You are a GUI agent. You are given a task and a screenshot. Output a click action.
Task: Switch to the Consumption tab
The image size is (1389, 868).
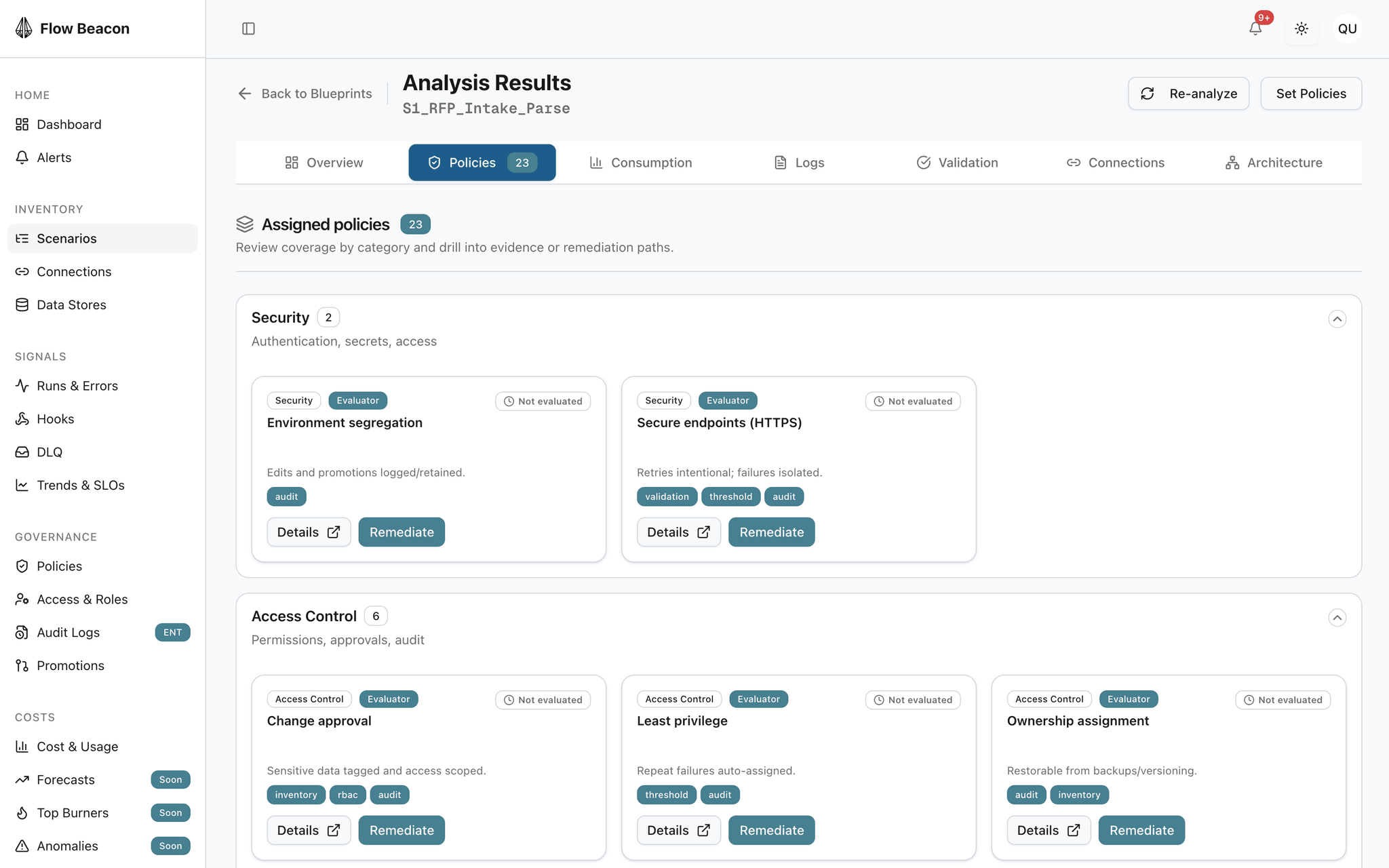(640, 162)
